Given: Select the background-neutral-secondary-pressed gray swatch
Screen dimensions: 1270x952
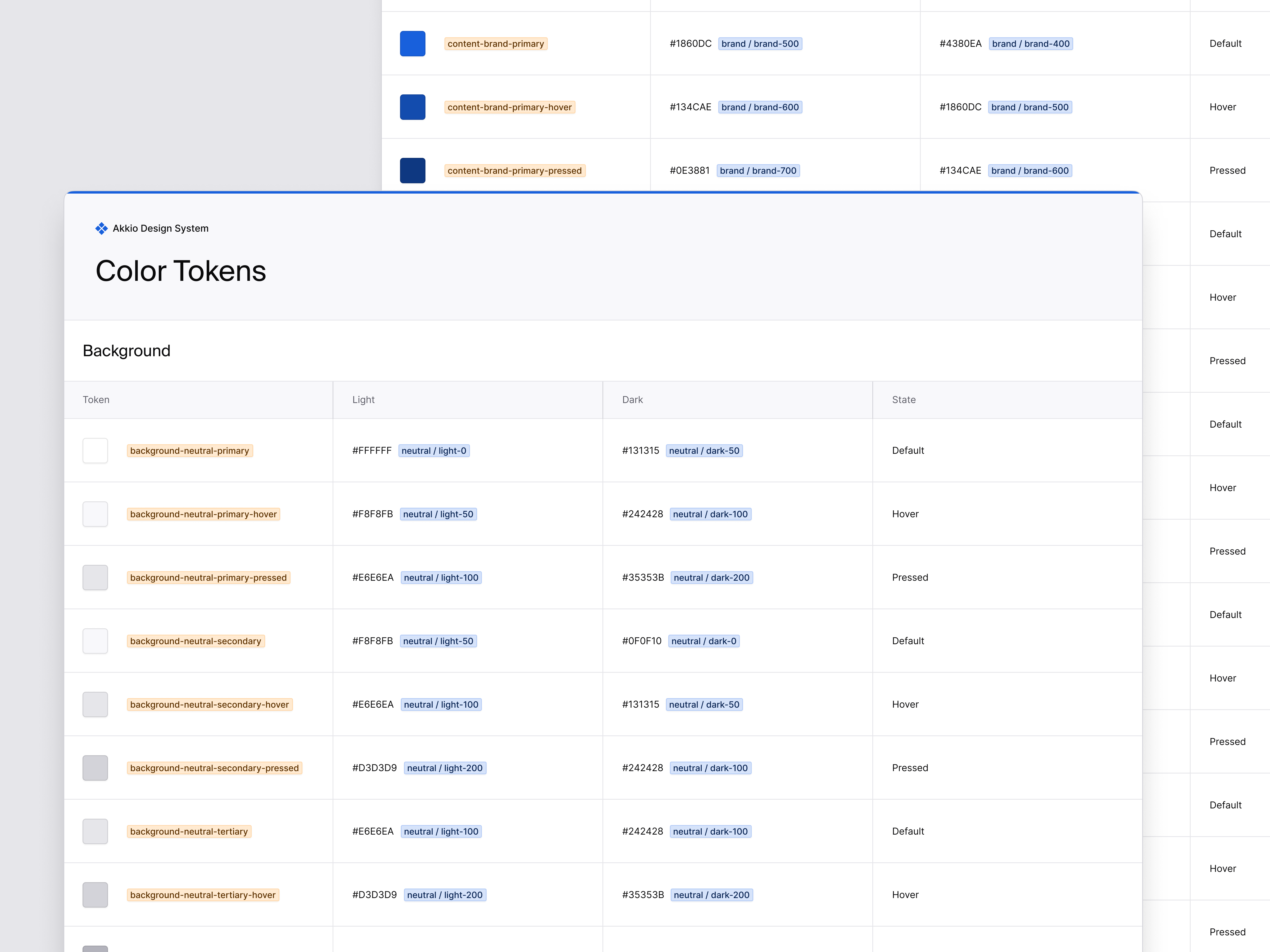Looking at the screenshot, I should pos(95,768).
